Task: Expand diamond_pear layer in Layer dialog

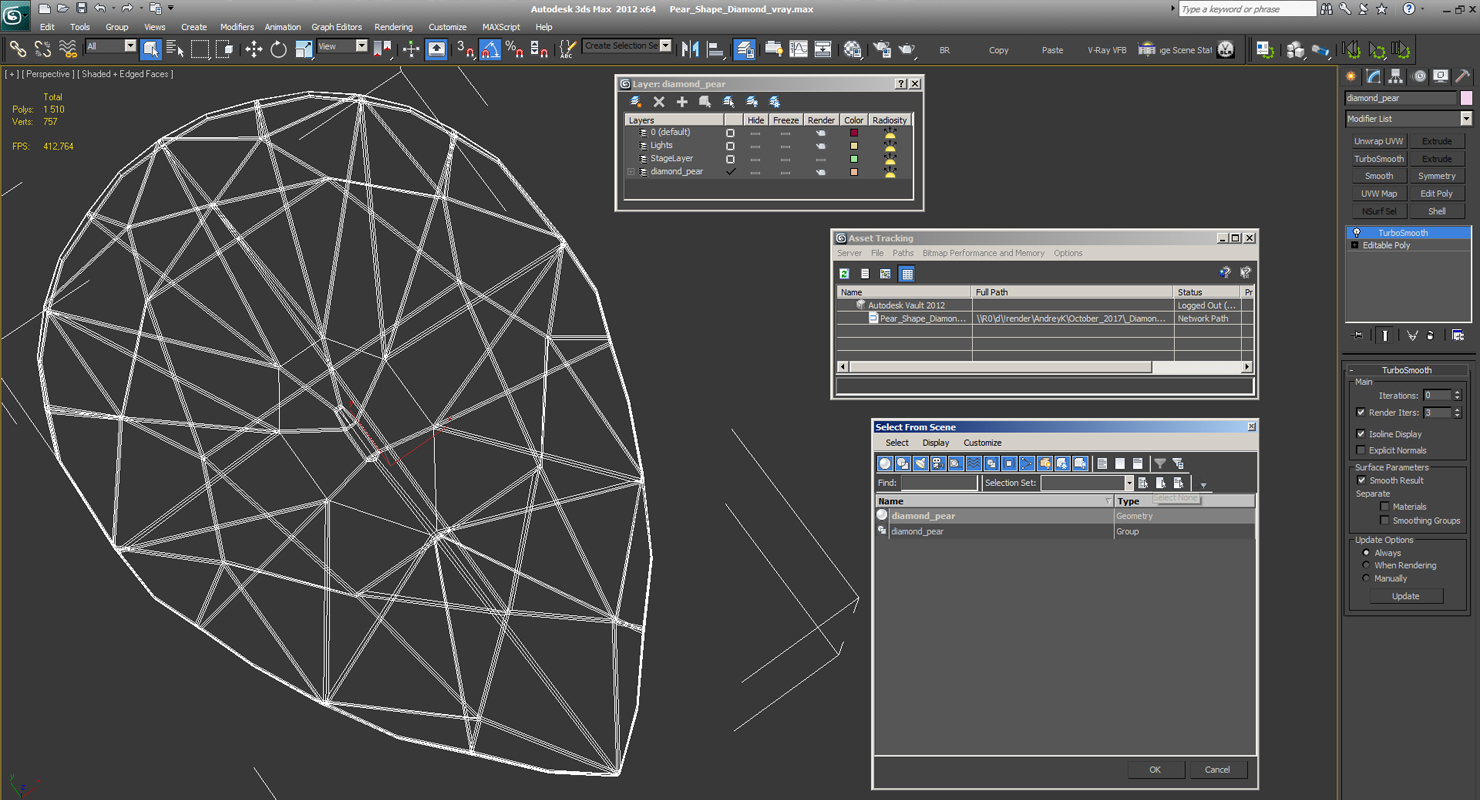Action: click(x=631, y=172)
